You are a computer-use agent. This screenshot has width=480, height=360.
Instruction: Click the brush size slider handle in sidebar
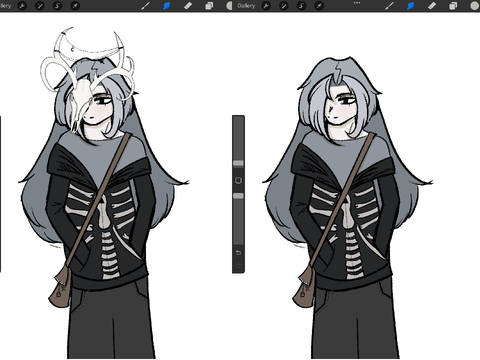[x=238, y=163]
